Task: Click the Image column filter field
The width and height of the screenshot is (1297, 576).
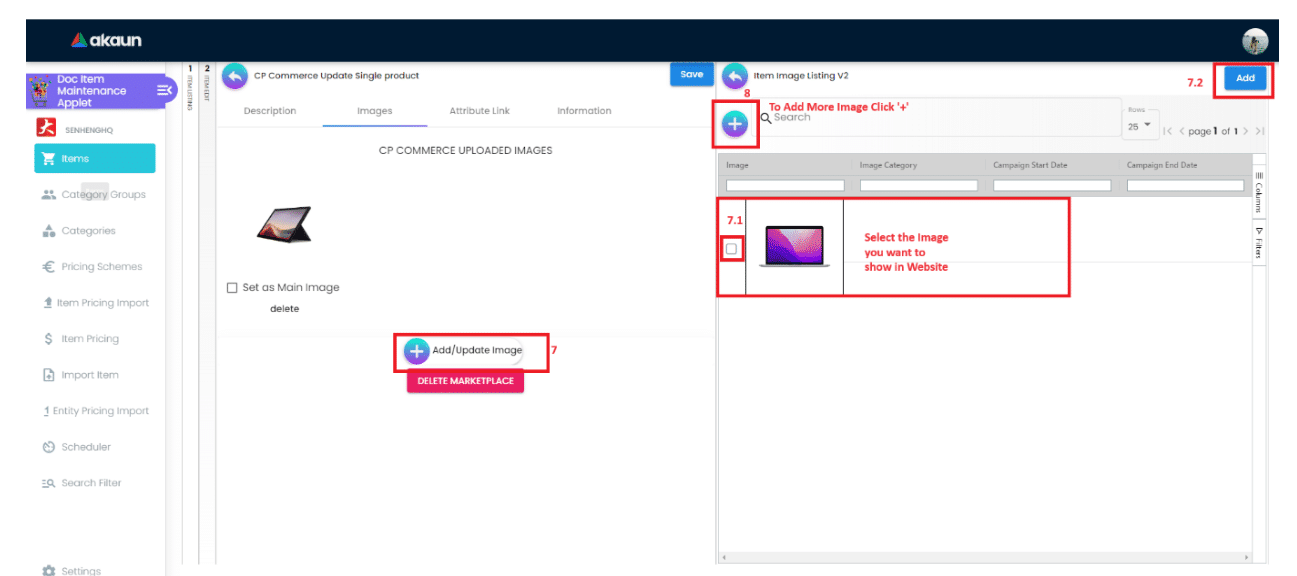Action: (785, 185)
